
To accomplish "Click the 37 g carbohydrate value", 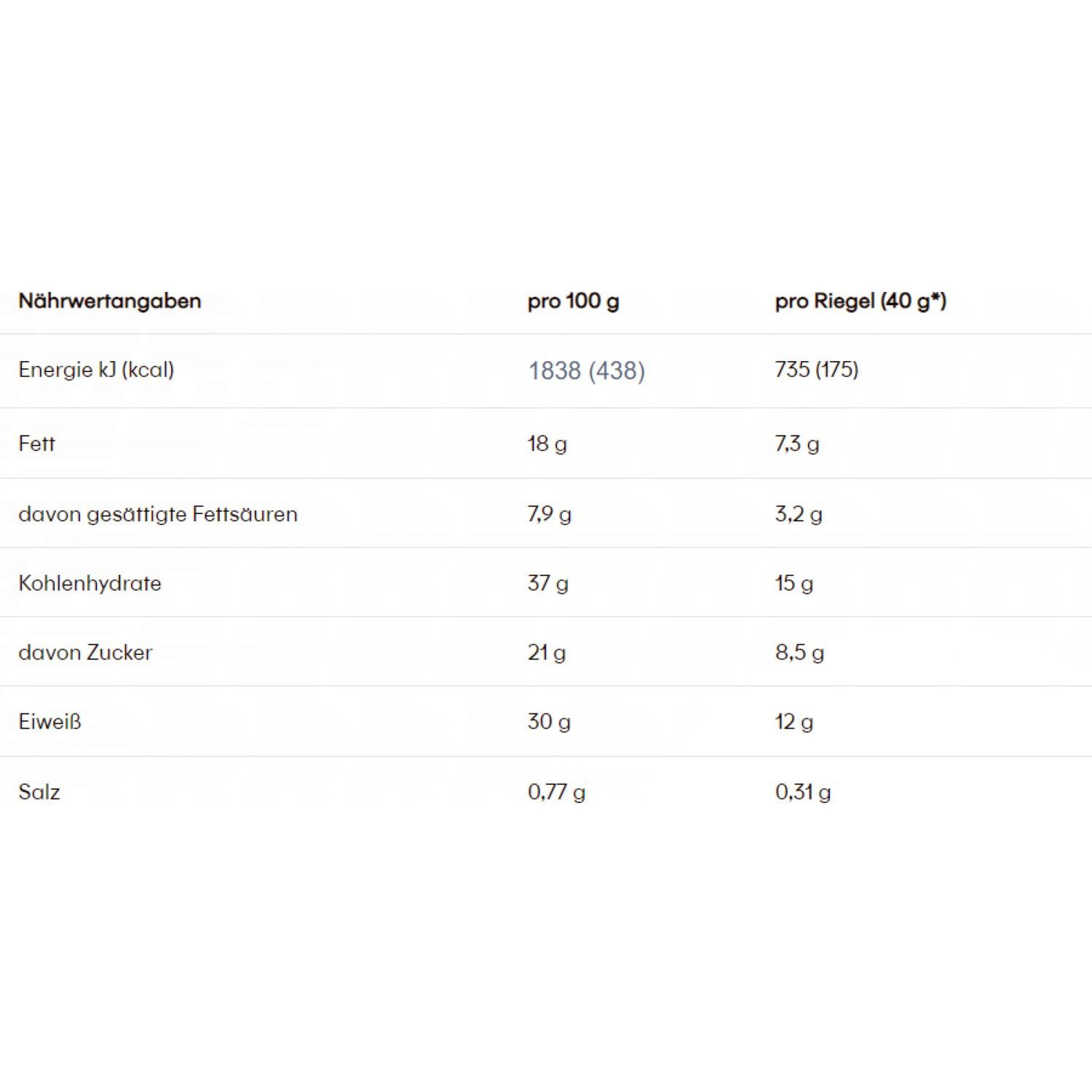I will [x=547, y=583].
